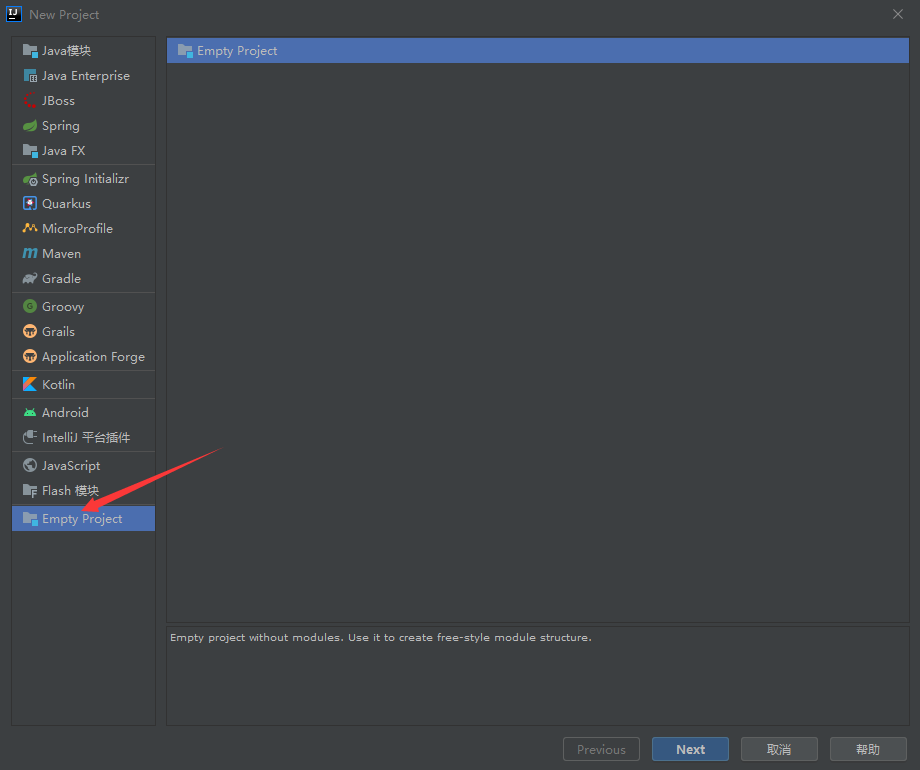Pick Grails project type
The image size is (920, 770).
click(83, 332)
